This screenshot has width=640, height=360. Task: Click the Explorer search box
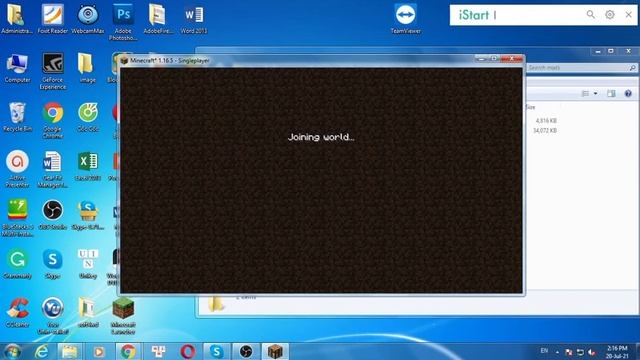coord(581,67)
